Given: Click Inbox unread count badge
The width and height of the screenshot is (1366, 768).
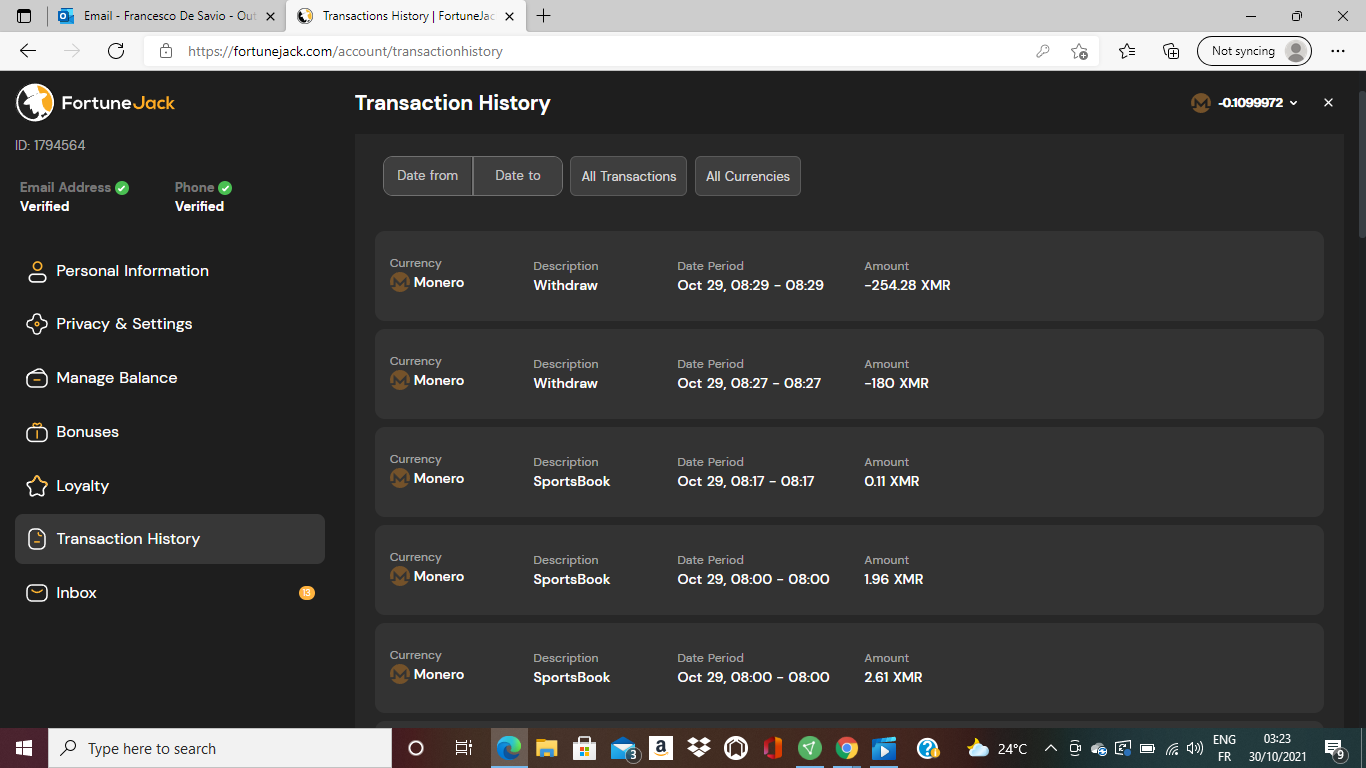Looking at the screenshot, I should (x=307, y=593).
